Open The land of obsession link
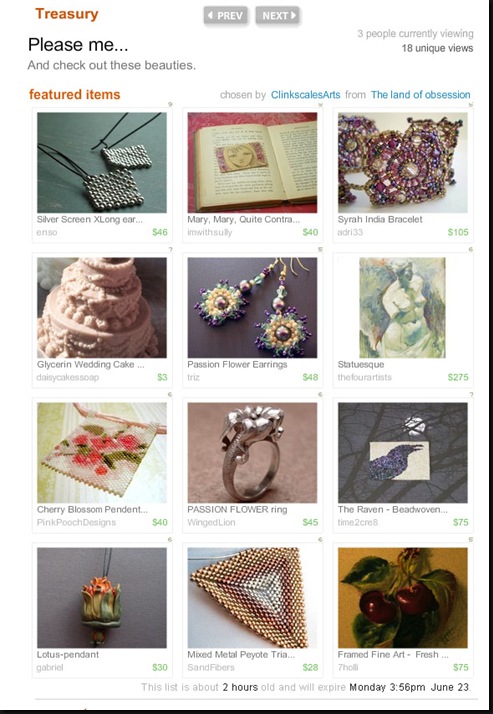 pyautogui.click(x=421, y=95)
